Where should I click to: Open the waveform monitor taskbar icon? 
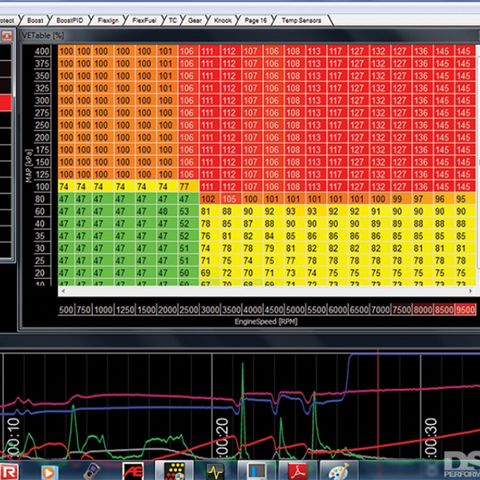point(215,472)
